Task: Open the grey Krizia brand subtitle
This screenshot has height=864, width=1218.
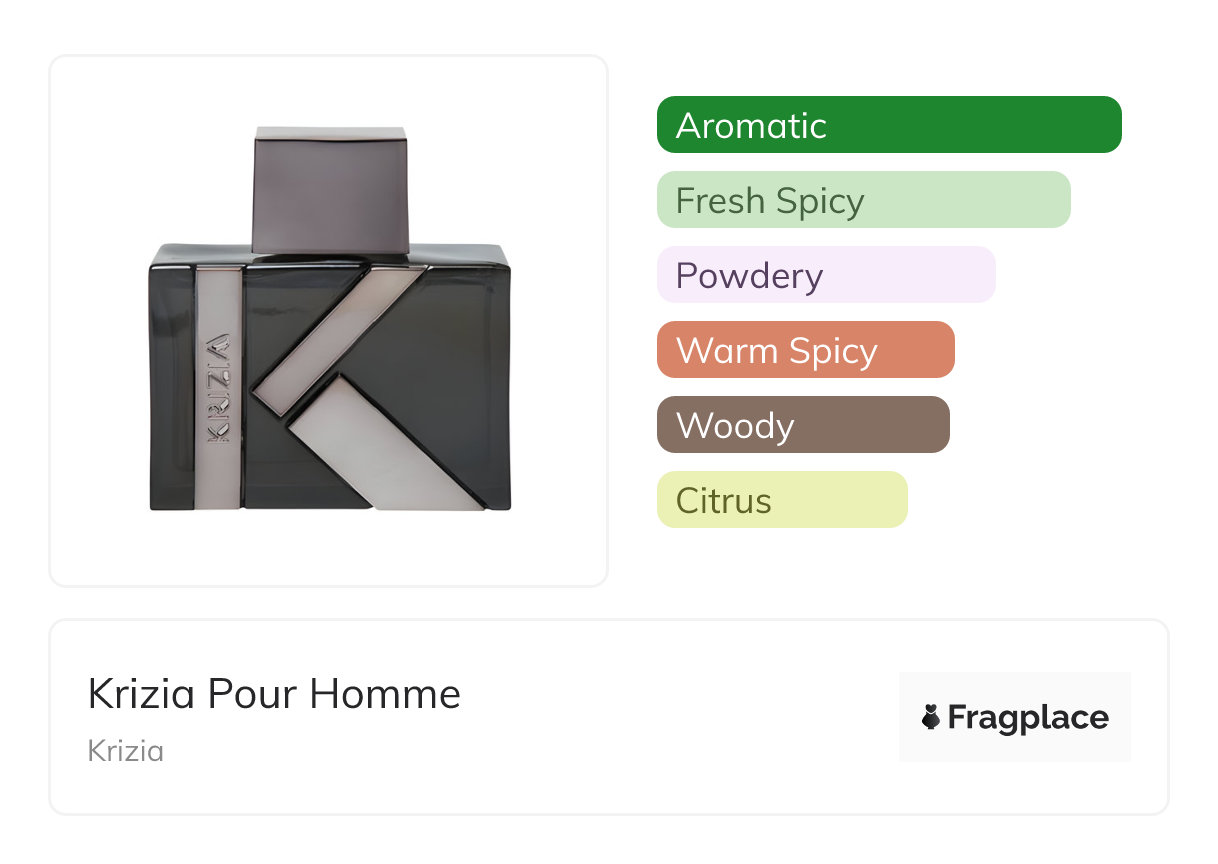Action: (125, 751)
